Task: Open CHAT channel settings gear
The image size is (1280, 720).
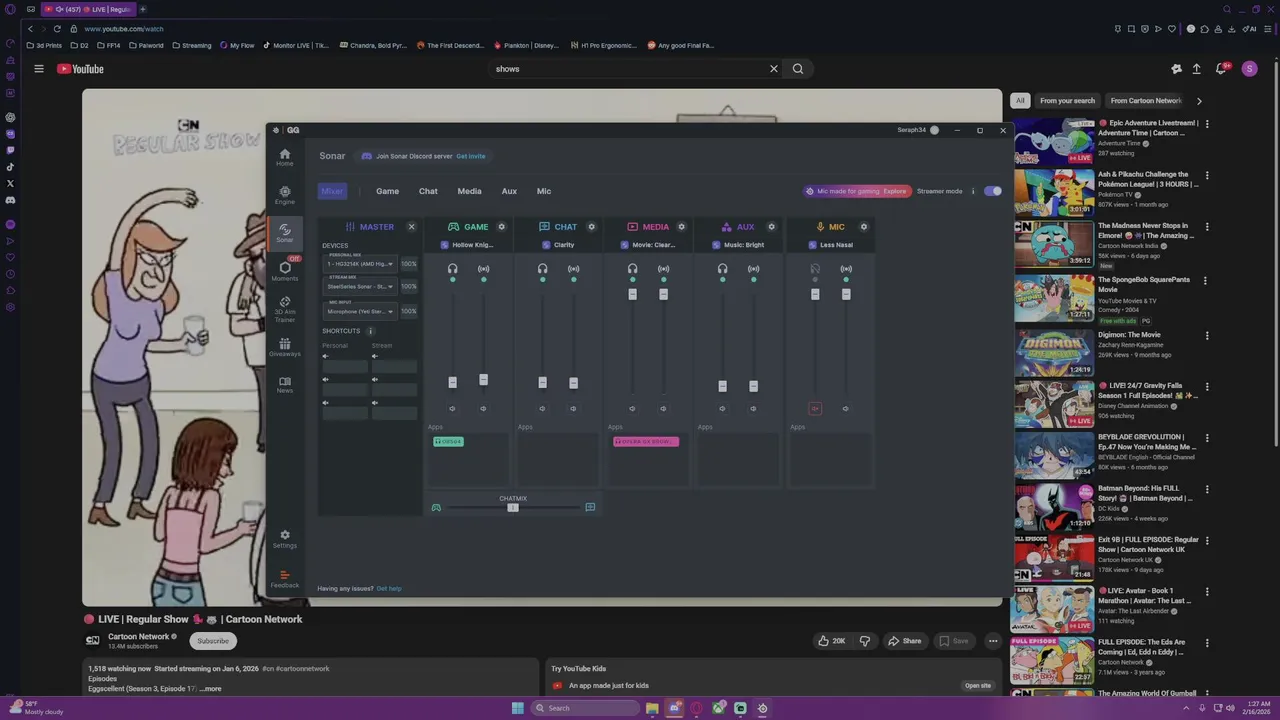Action: click(x=592, y=227)
